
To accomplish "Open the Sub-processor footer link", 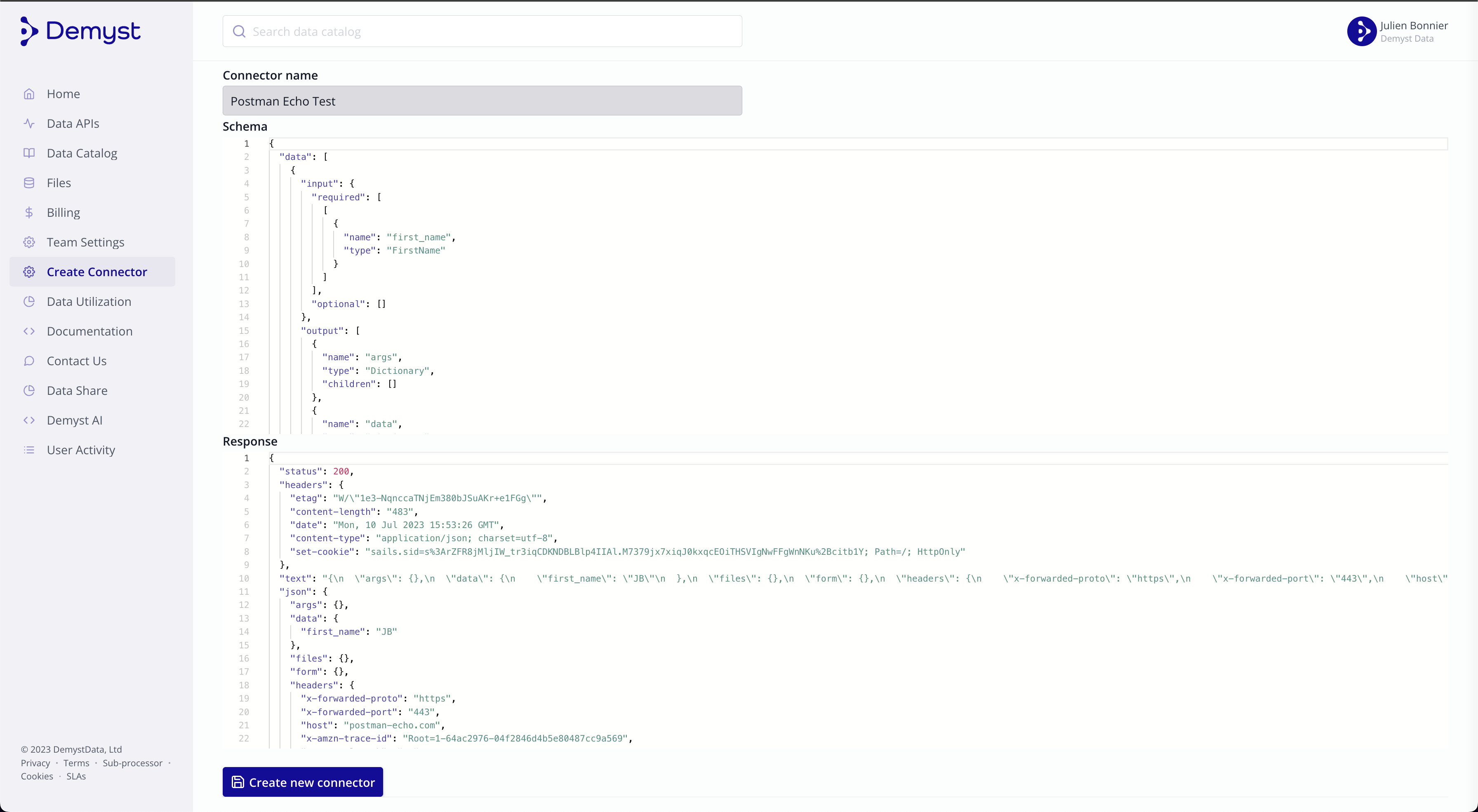I will (x=132, y=763).
